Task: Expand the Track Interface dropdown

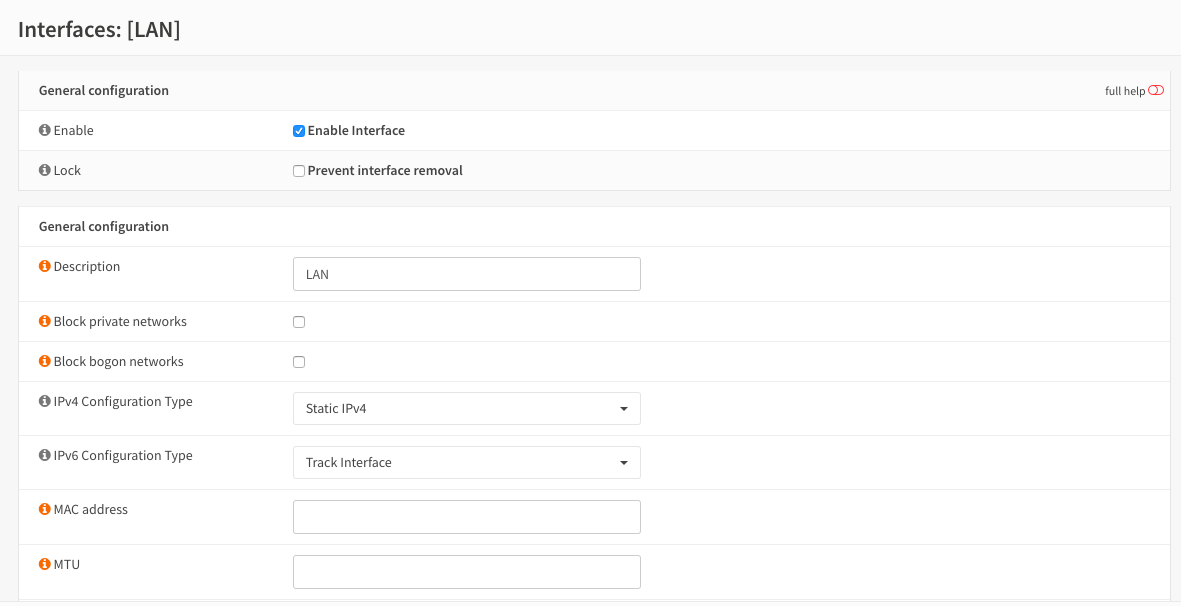Action: 466,463
